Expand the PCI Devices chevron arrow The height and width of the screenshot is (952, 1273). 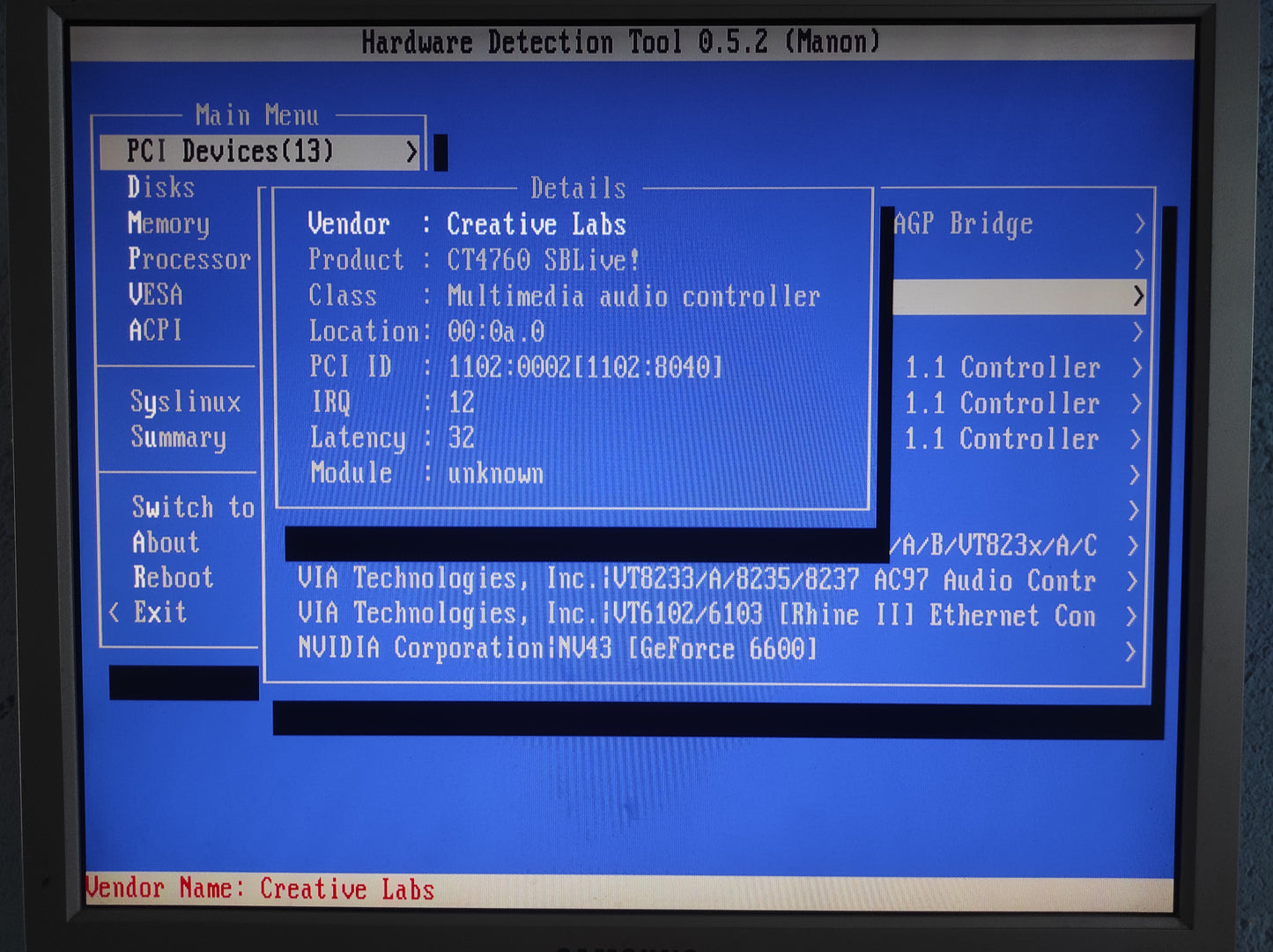coord(411,152)
